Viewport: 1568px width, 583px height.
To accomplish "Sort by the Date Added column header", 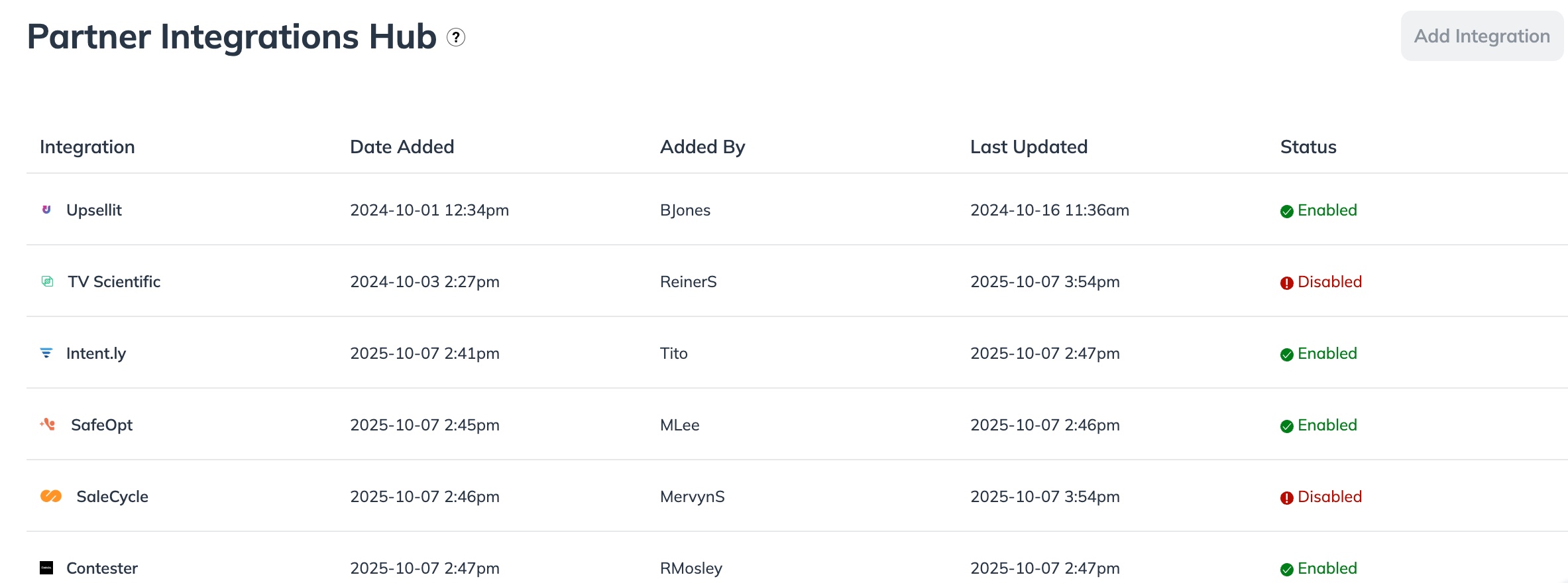I will tap(402, 147).
